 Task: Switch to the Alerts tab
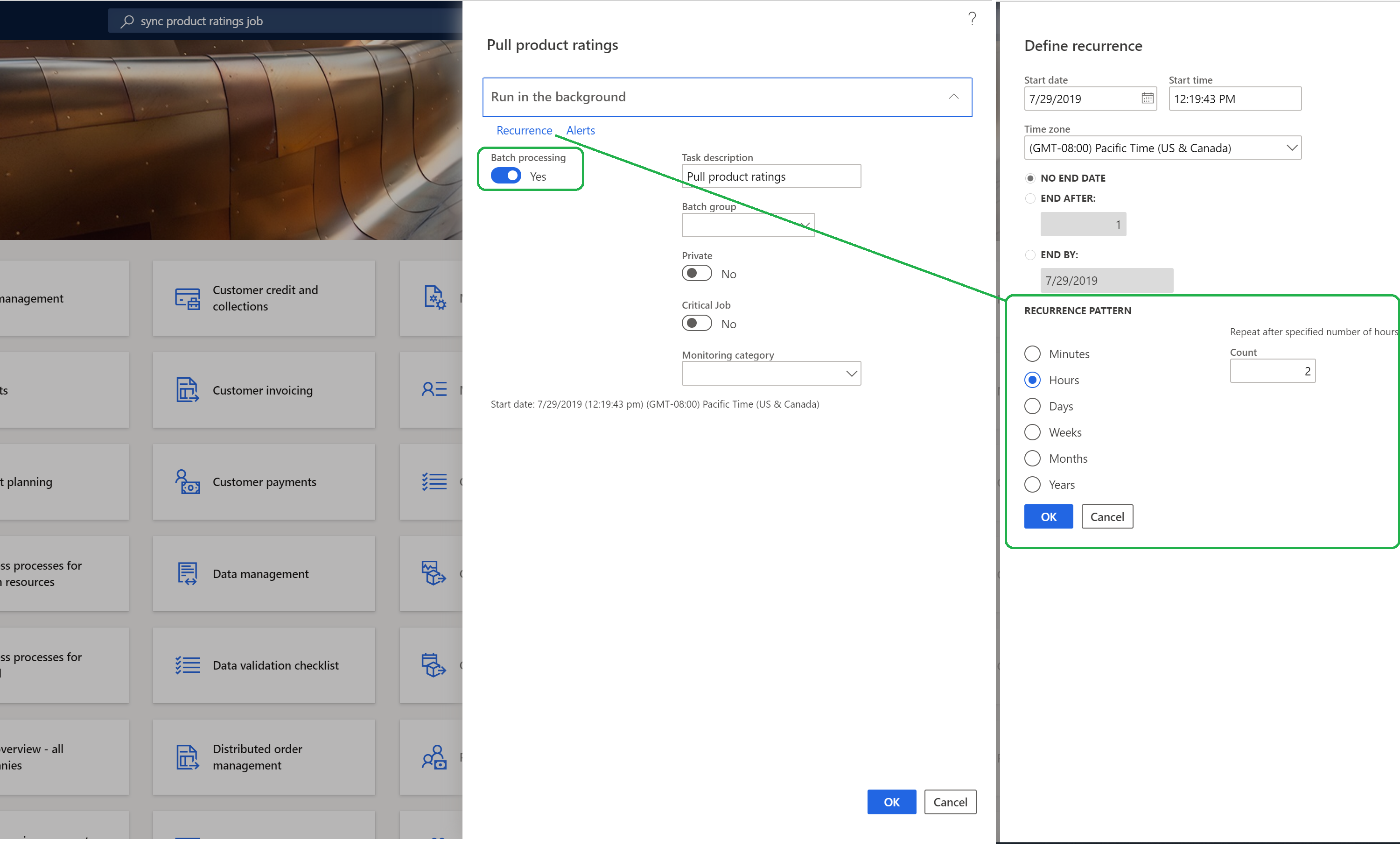tap(580, 130)
